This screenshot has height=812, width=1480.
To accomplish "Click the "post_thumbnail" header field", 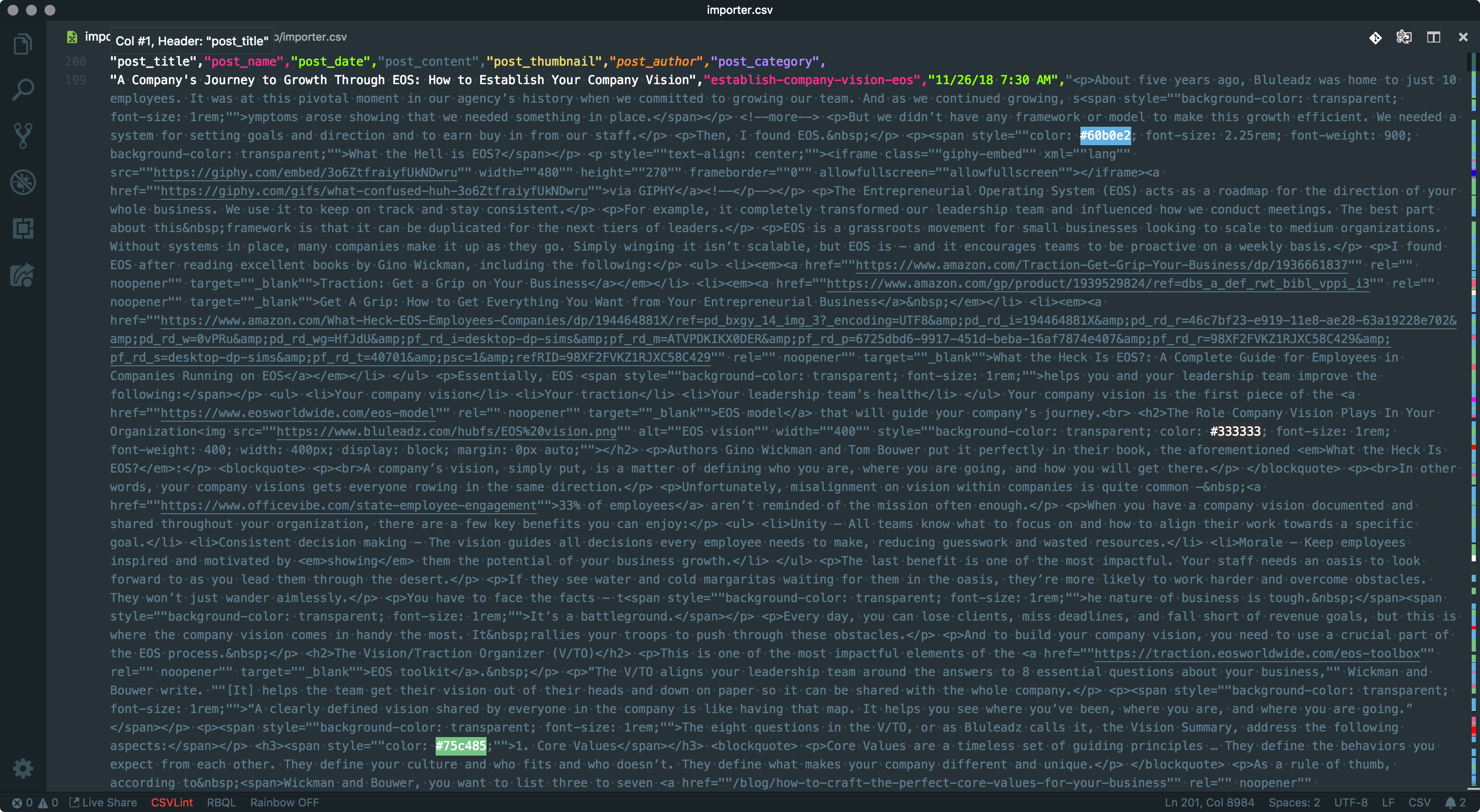I will [544, 62].
